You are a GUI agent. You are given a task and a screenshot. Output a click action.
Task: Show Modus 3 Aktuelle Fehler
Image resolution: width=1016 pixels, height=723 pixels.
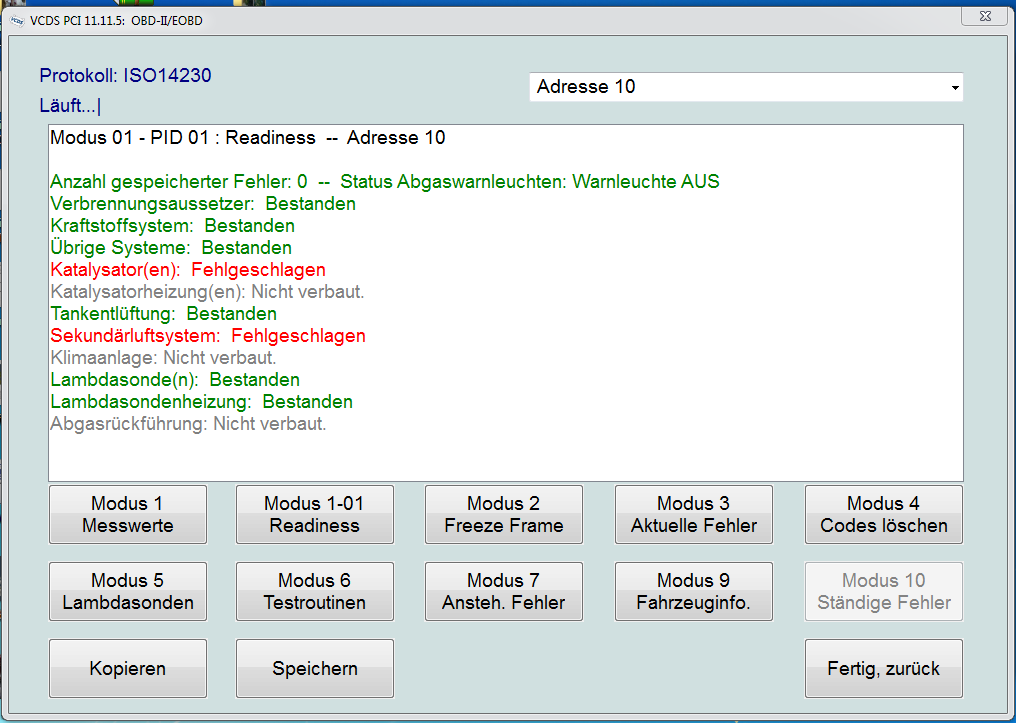click(x=693, y=514)
